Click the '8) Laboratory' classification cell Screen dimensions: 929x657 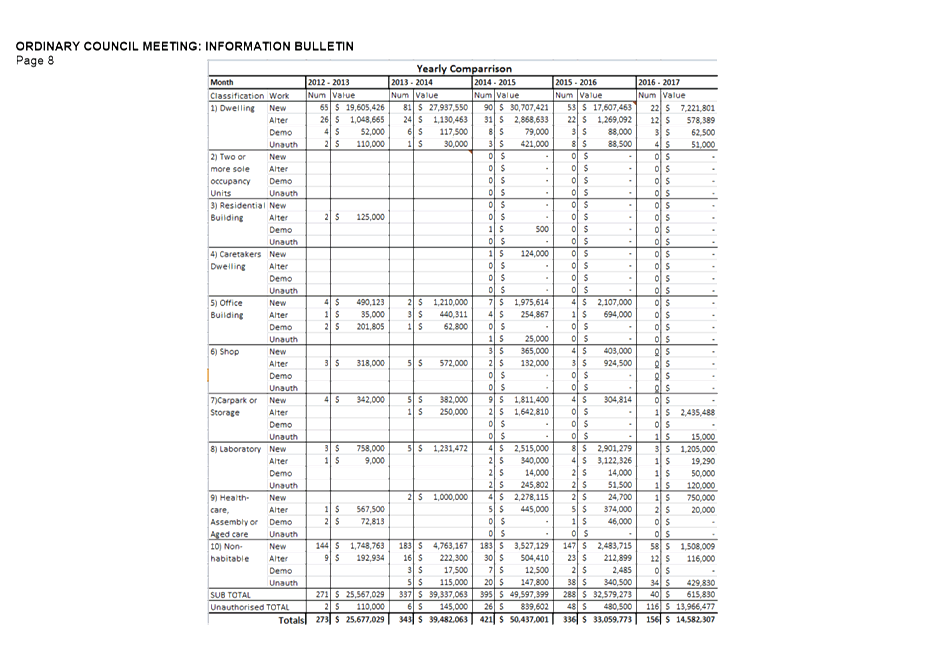[235, 449]
